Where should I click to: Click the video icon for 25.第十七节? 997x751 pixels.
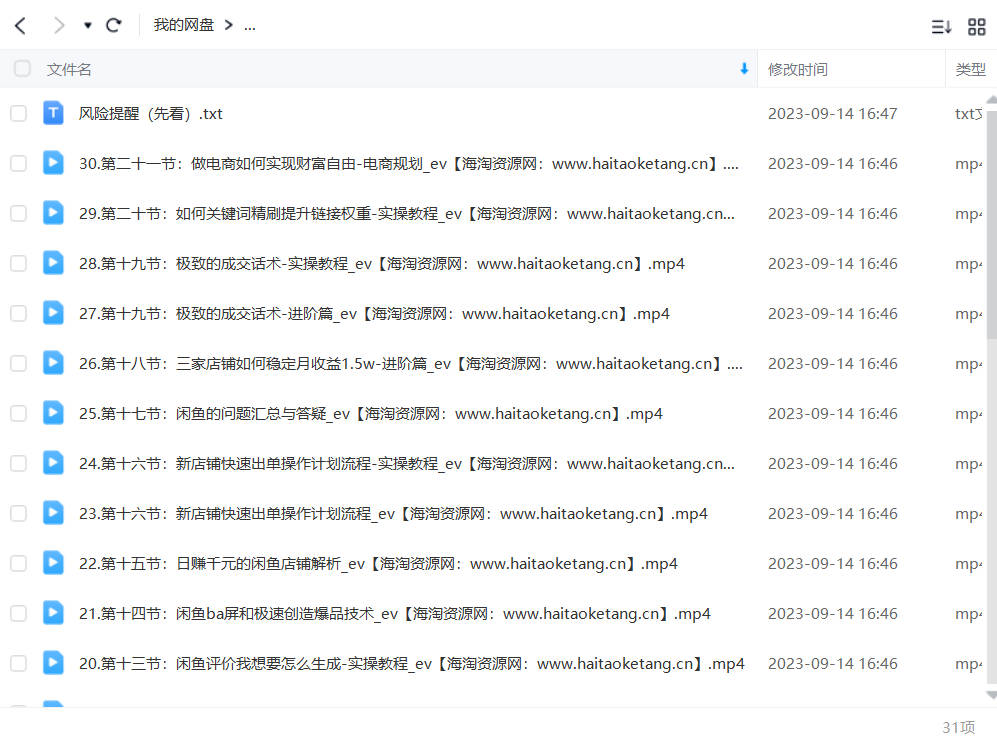[x=53, y=413]
